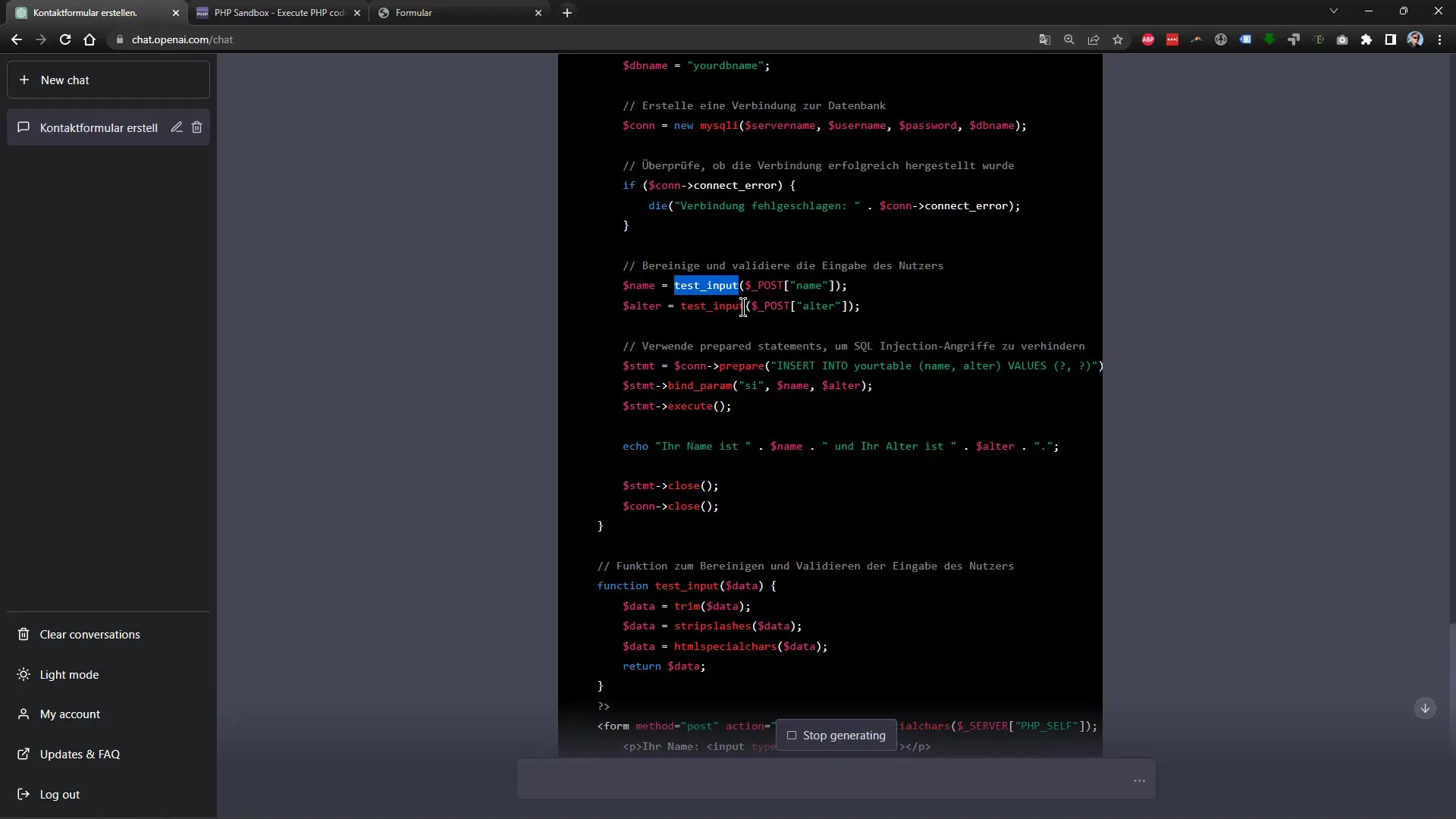Viewport: 1456px width, 819px height.
Task: Switch to 'PHP Sandbox' browser tab
Action: pyautogui.click(x=280, y=12)
